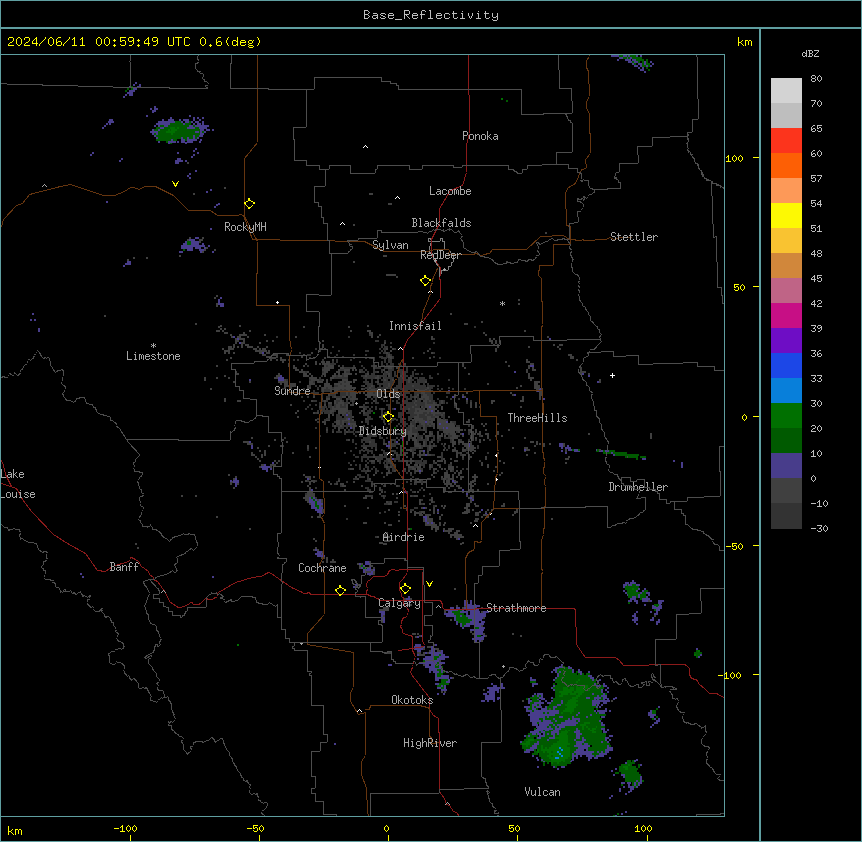Click the RockyMH label
This screenshot has height=842, width=862.
click(x=245, y=226)
